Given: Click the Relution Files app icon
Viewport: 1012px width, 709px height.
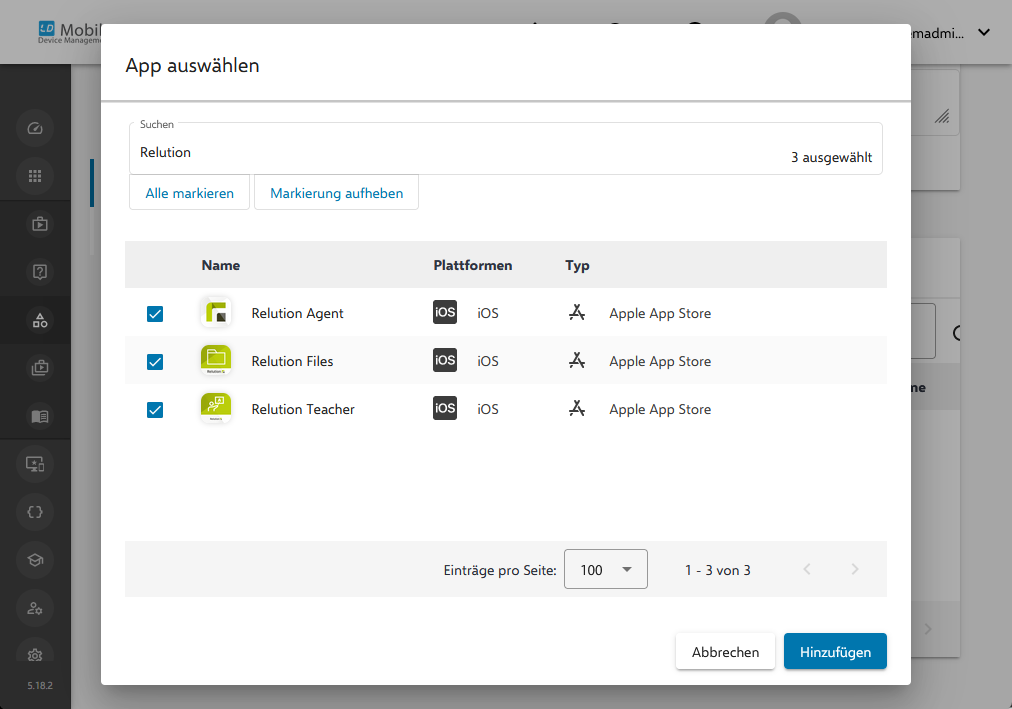Looking at the screenshot, I should pyautogui.click(x=216, y=361).
